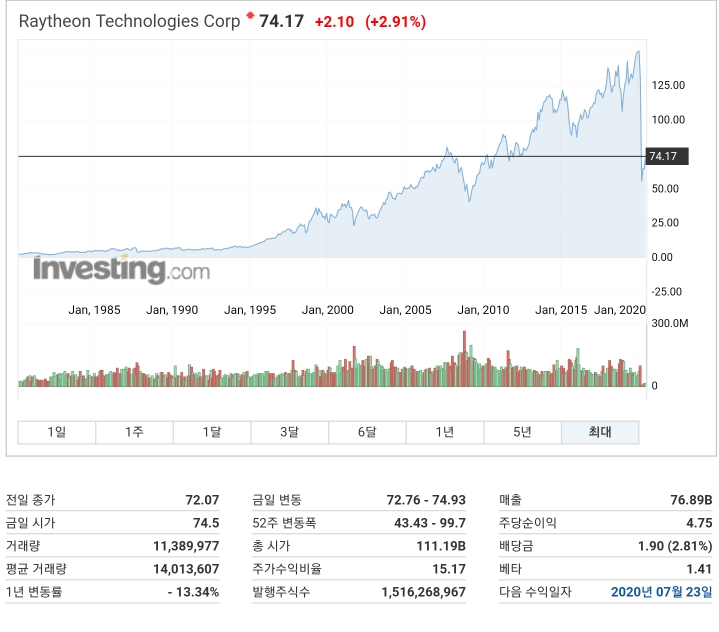Open the 2020년 07월 23일 earnings date link

click(x=662, y=592)
